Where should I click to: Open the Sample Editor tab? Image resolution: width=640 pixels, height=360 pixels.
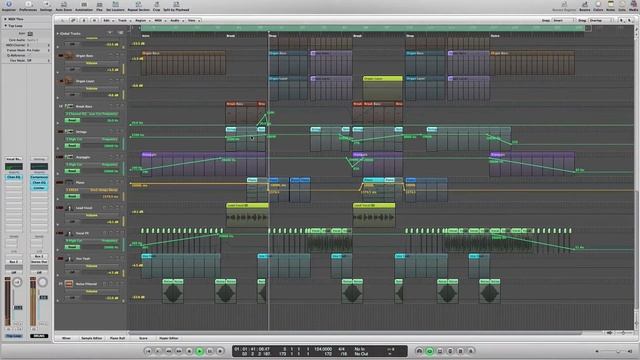[91, 338]
